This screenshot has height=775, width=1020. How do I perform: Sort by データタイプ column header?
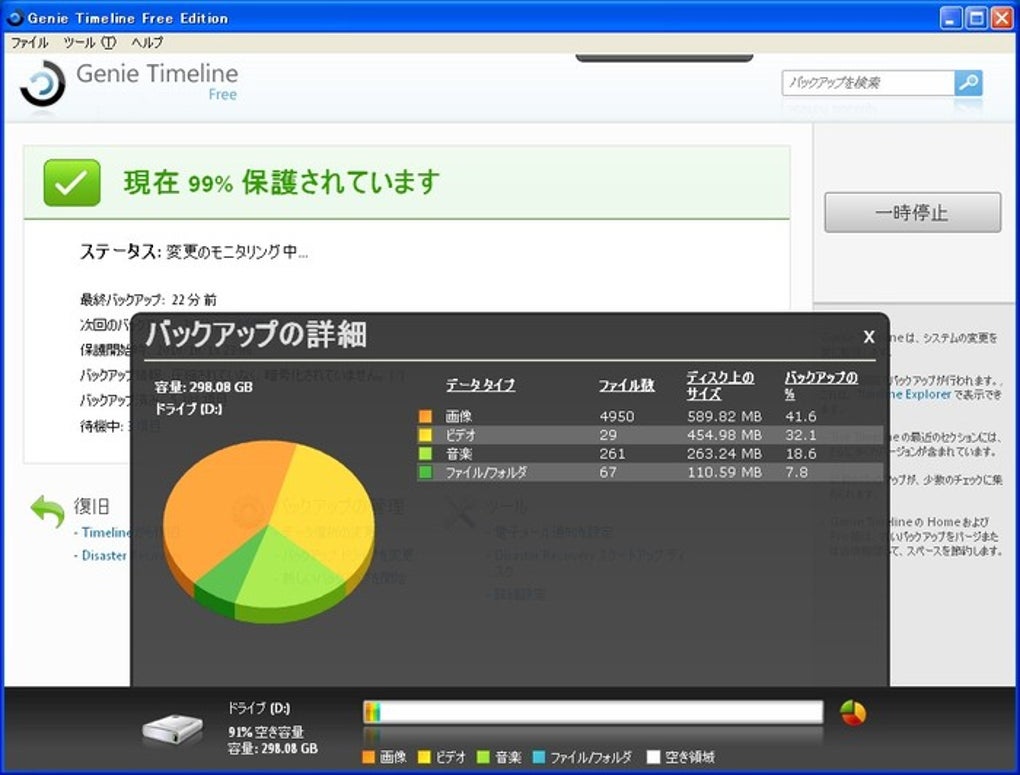[x=481, y=385]
